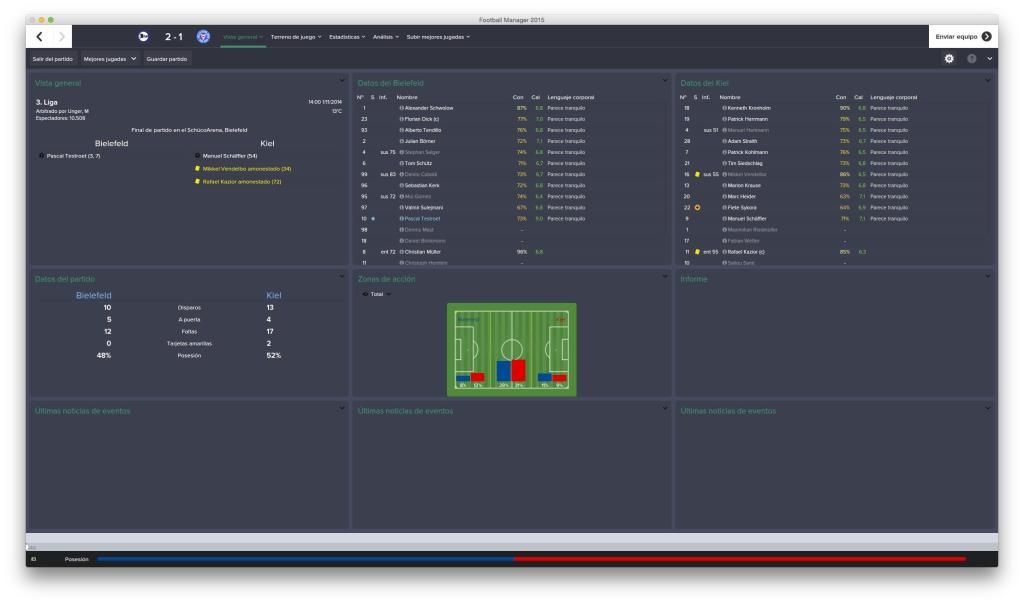Expand the Informe panel chevron
The image size is (1024, 604).
click(987, 277)
